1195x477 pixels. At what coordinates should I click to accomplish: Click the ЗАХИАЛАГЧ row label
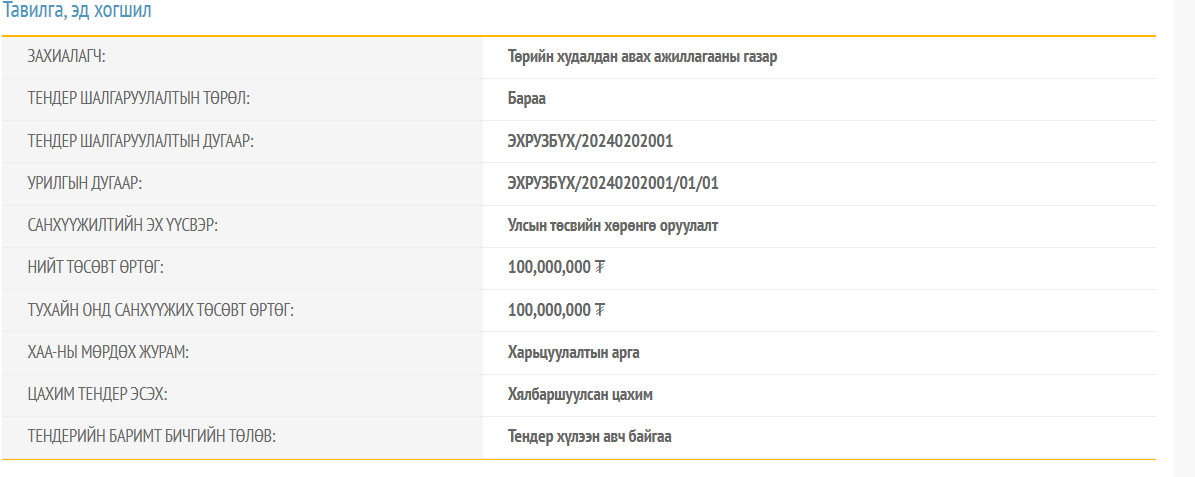66,57
